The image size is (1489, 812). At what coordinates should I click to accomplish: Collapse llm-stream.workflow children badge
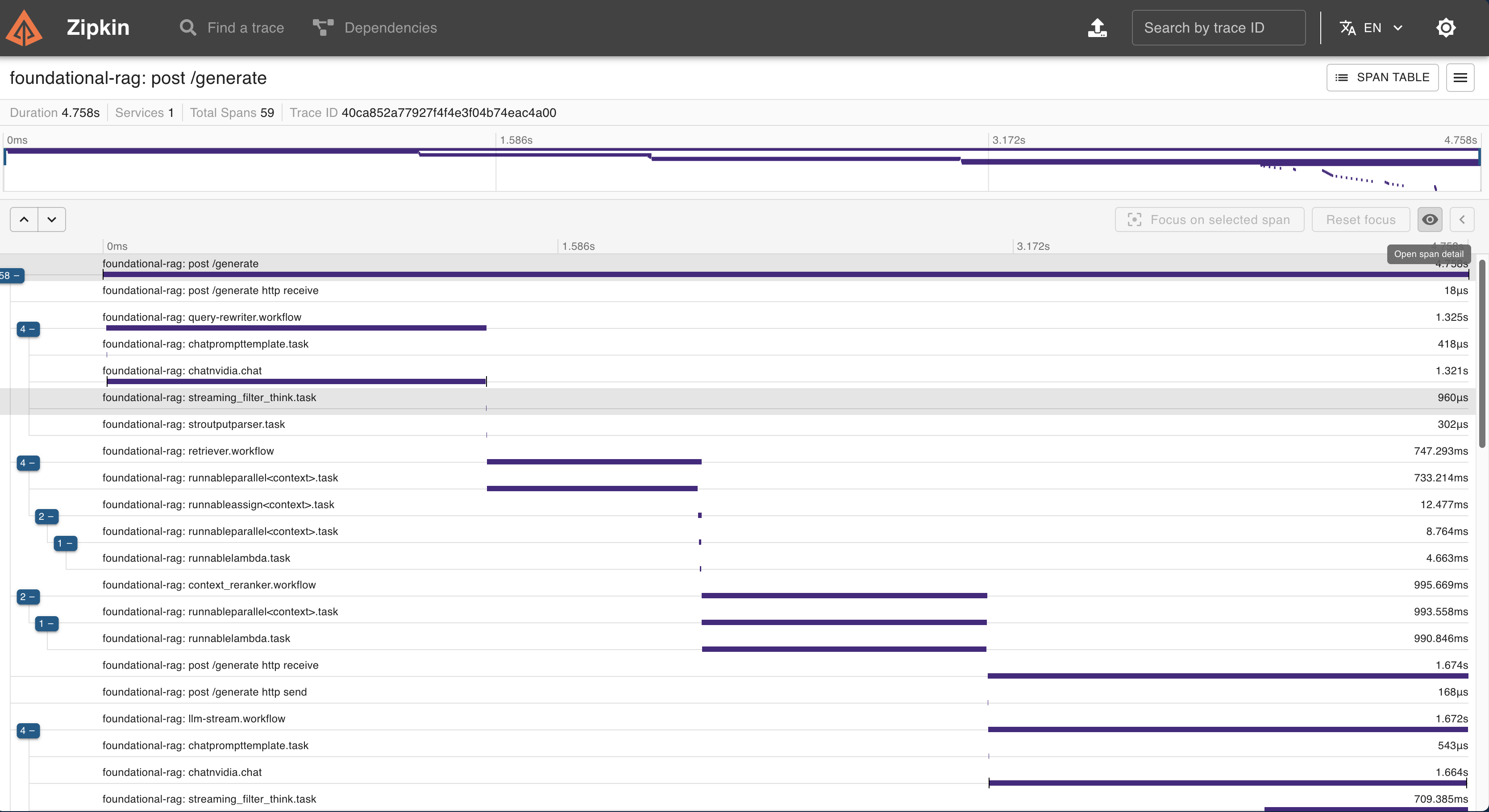tap(28, 730)
